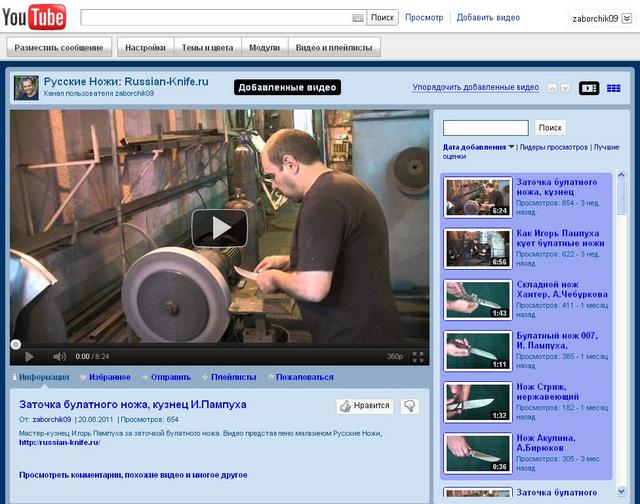This screenshot has height=504, width=640.
Task: Click the thumbs-down dislike button
Action: [409, 406]
